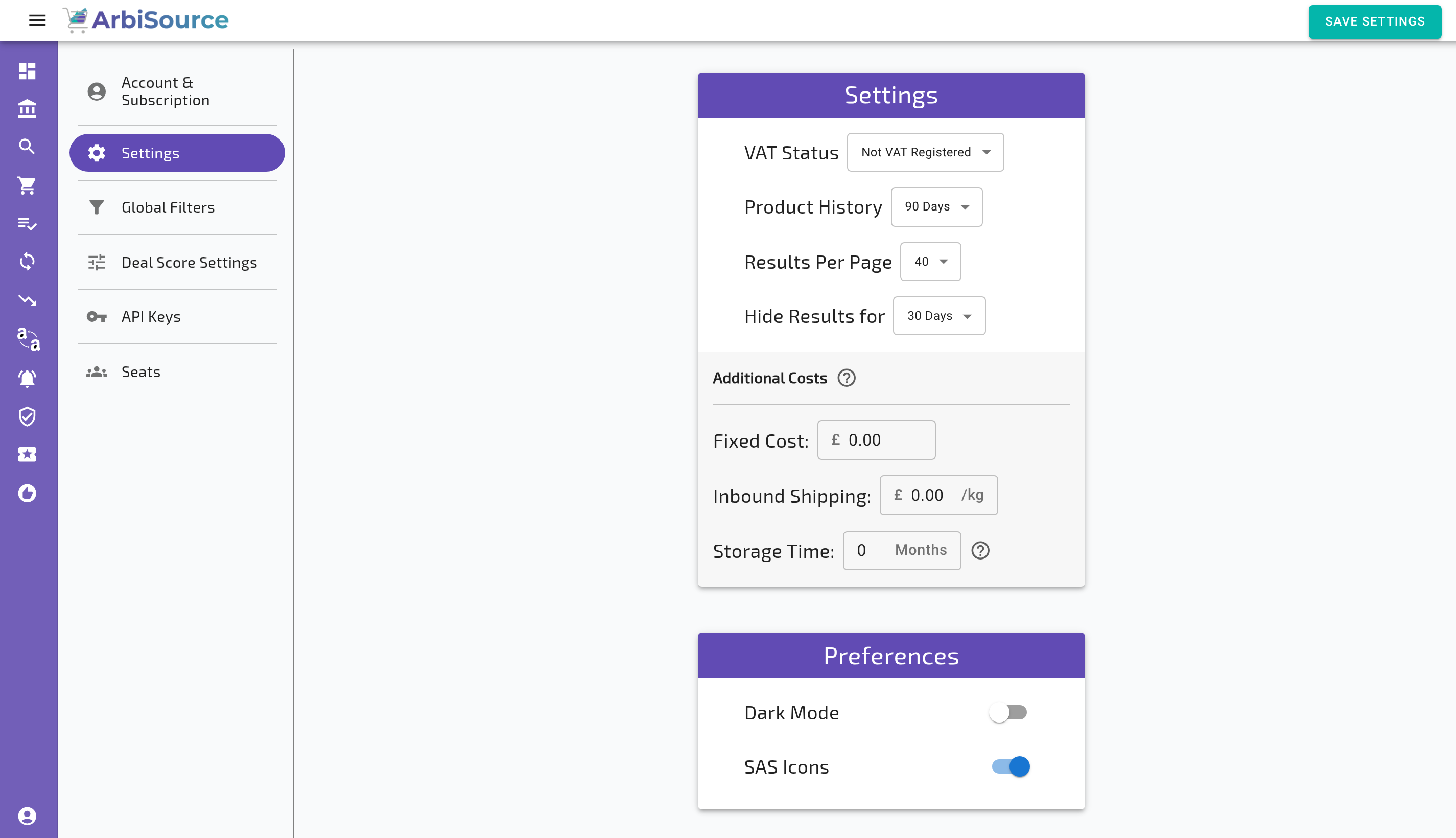
Task: Click the dashboard grid icon in sidebar
Action: click(27, 71)
